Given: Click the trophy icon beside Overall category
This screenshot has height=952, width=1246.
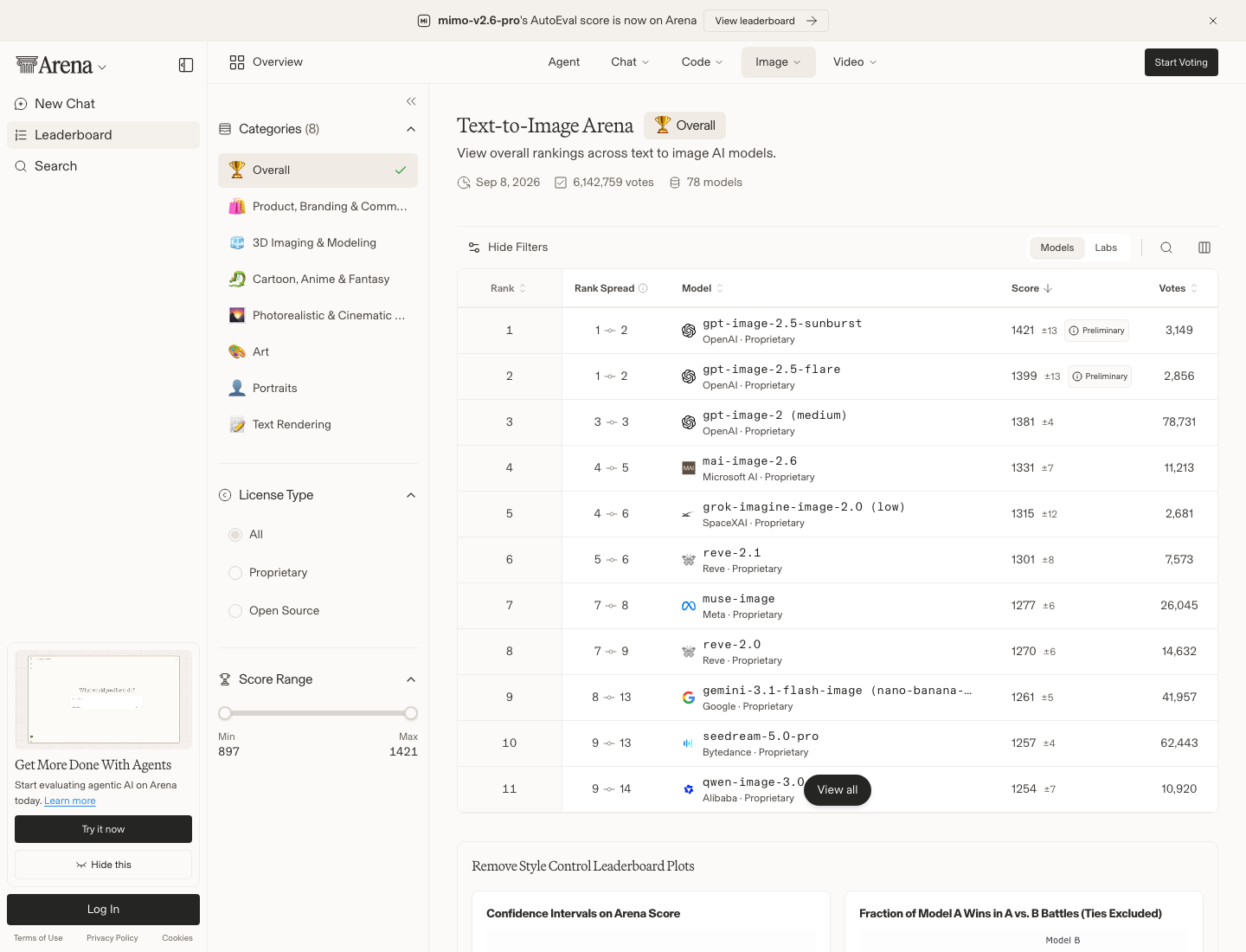Looking at the screenshot, I should (237, 170).
